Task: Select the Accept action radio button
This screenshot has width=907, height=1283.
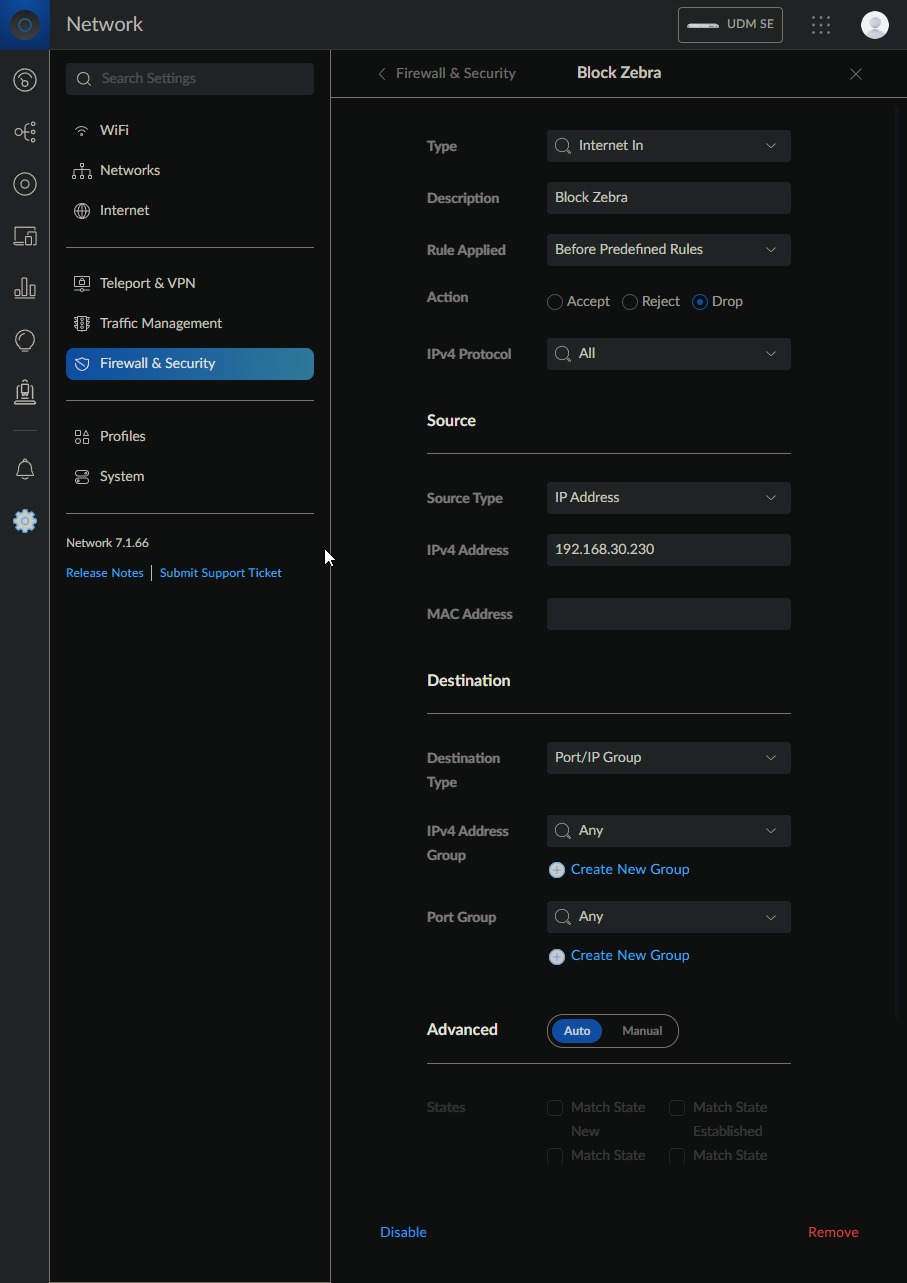Action: (555, 302)
